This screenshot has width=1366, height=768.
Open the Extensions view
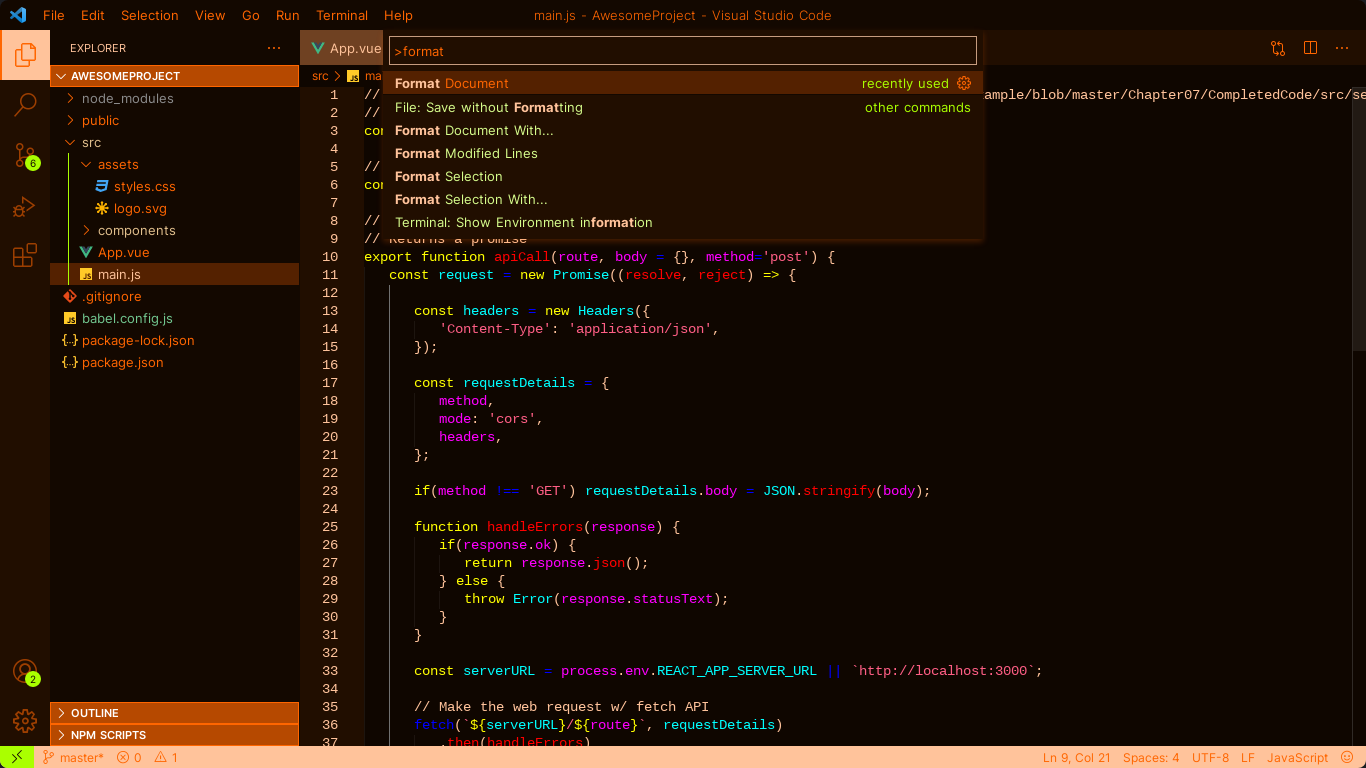click(25, 256)
